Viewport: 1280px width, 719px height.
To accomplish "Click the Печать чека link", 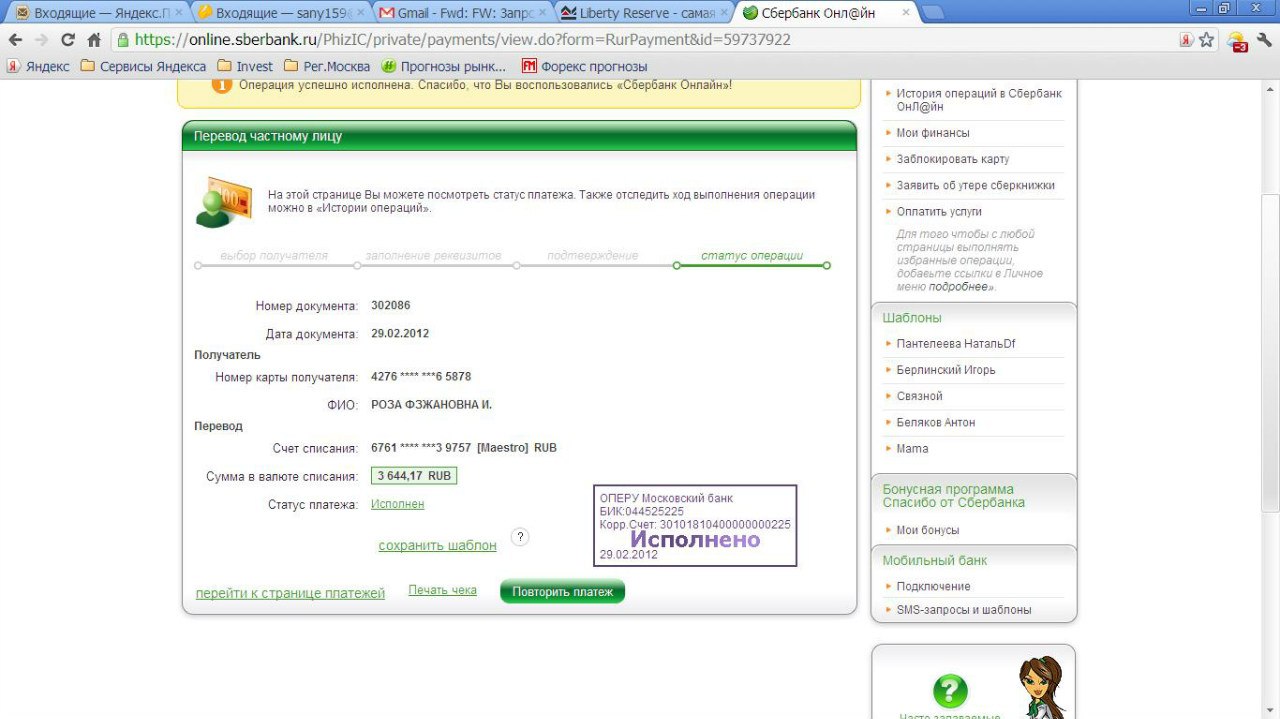I will tap(442, 590).
